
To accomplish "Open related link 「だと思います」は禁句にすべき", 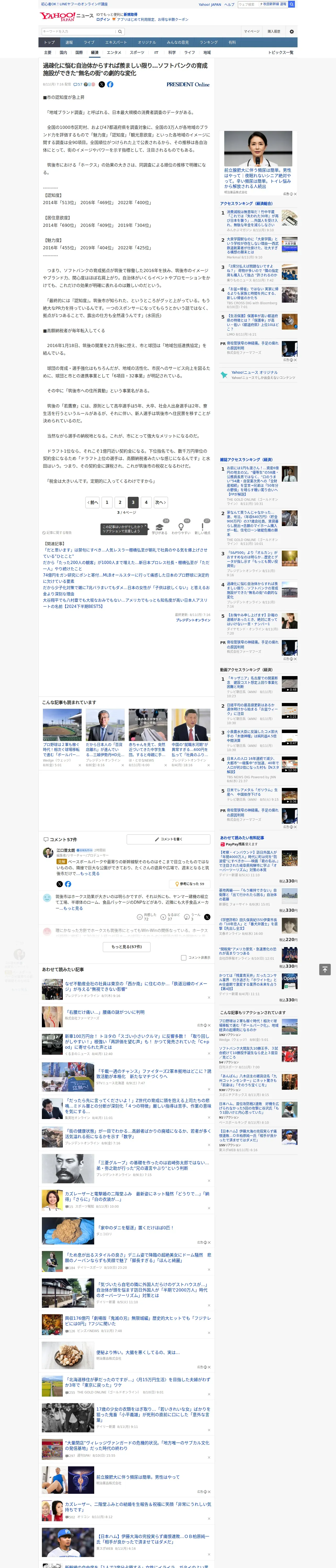I will pyautogui.click(x=125, y=553).
